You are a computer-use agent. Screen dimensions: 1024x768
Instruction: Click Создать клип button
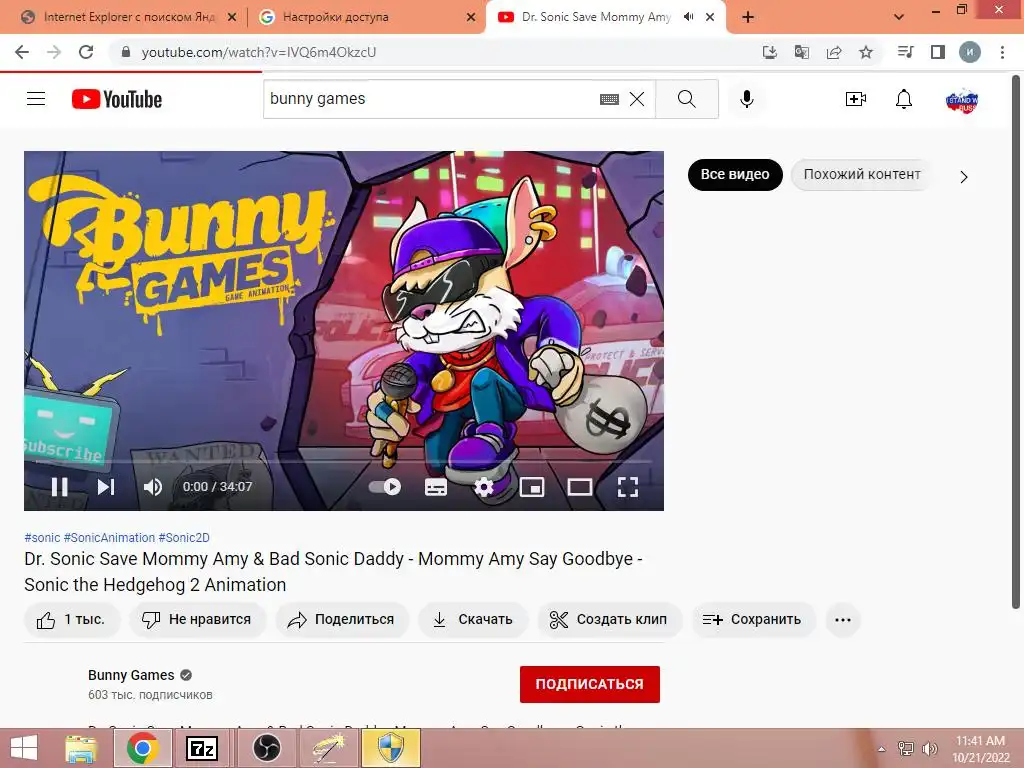tap(609, 620)
